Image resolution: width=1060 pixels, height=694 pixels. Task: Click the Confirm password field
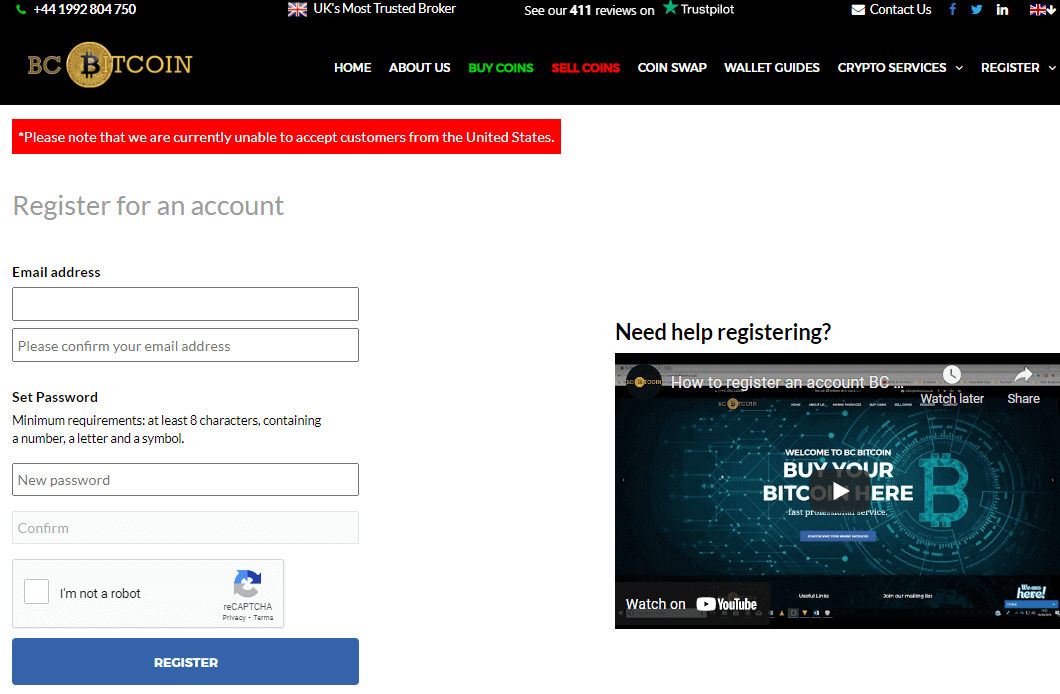185,528
